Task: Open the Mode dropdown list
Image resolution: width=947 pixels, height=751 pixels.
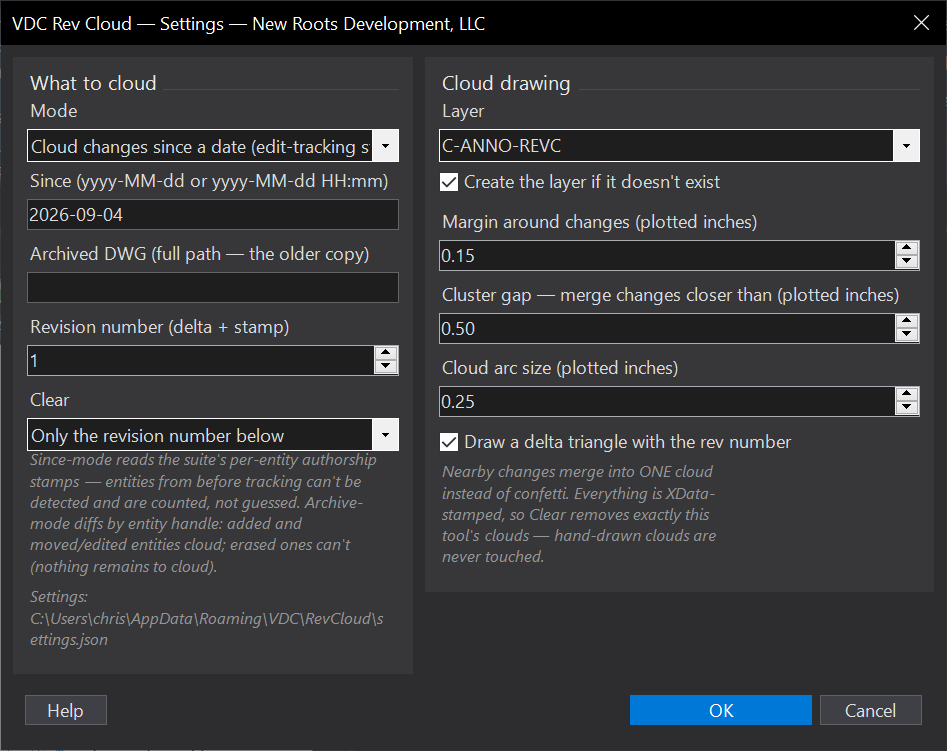Action: [x=213, y=146]
